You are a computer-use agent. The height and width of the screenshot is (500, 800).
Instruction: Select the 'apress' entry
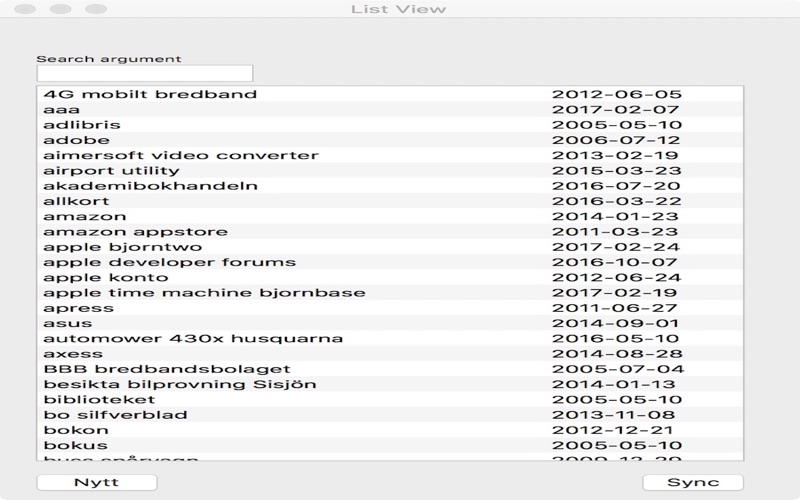(x=390, y=309)
